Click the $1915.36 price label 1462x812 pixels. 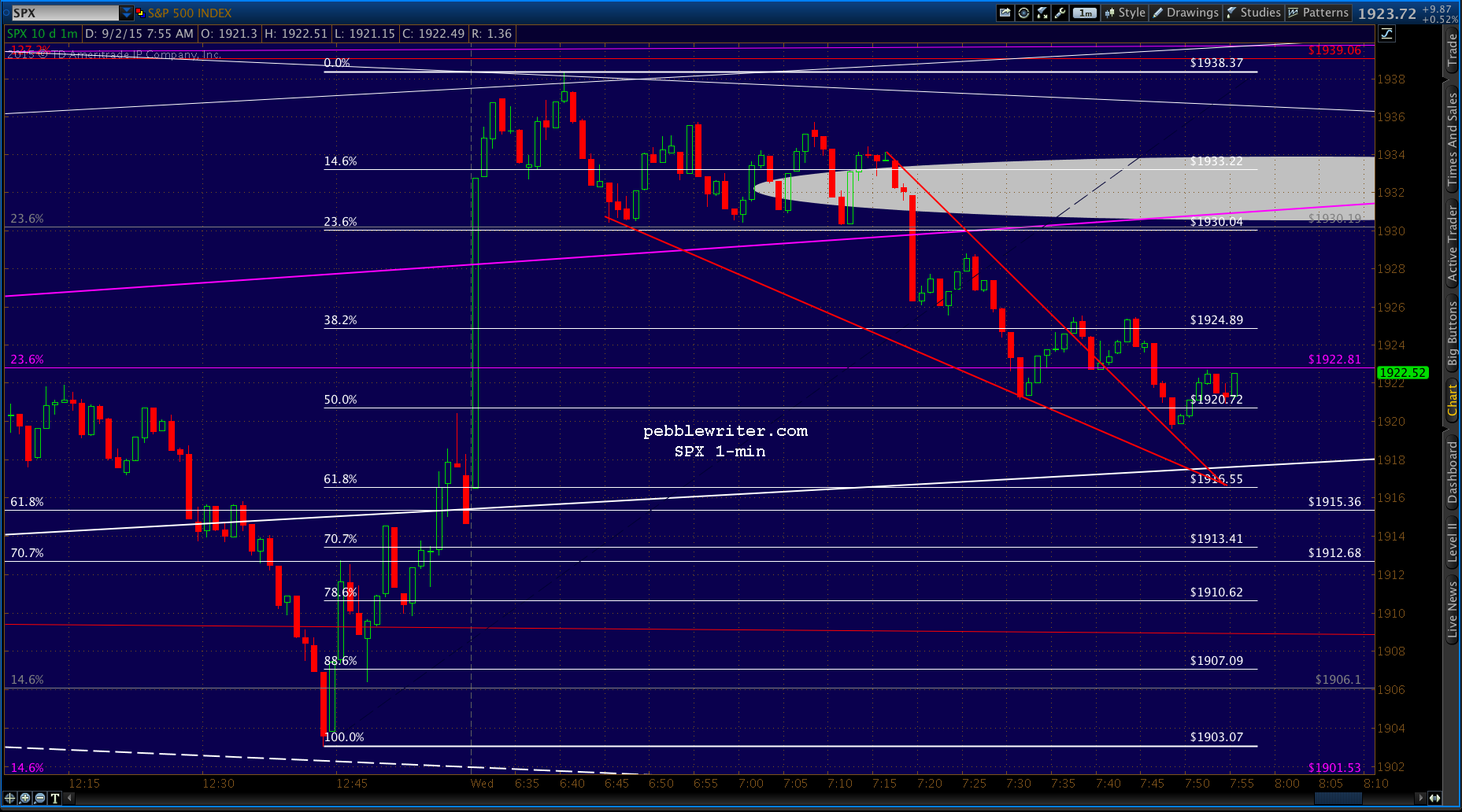(x=1334, y=502)
